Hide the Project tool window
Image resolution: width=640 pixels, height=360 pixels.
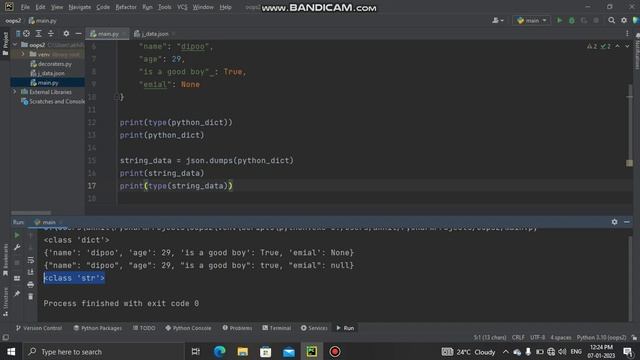click(x=78, y=33)
